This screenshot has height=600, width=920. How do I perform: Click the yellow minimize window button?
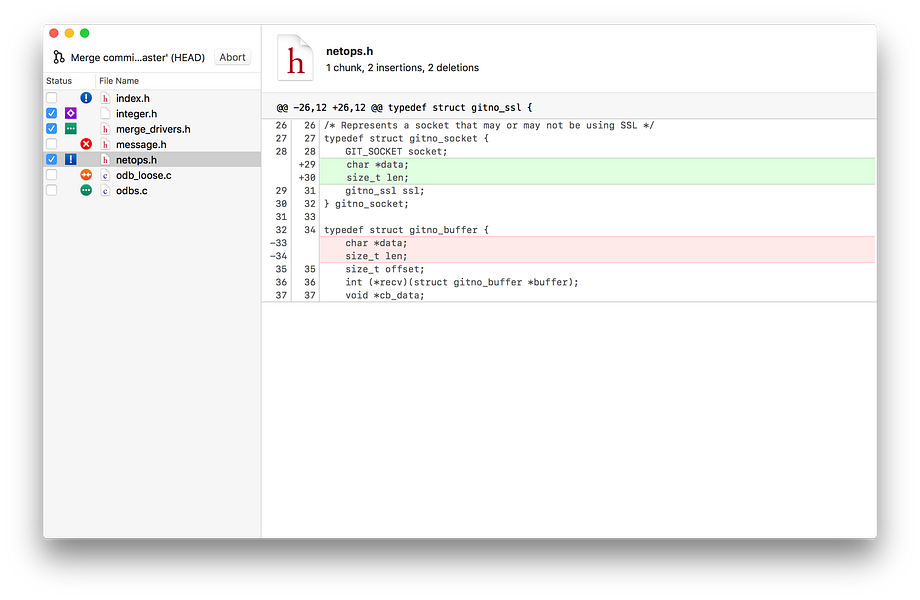[x=69, y=33]
